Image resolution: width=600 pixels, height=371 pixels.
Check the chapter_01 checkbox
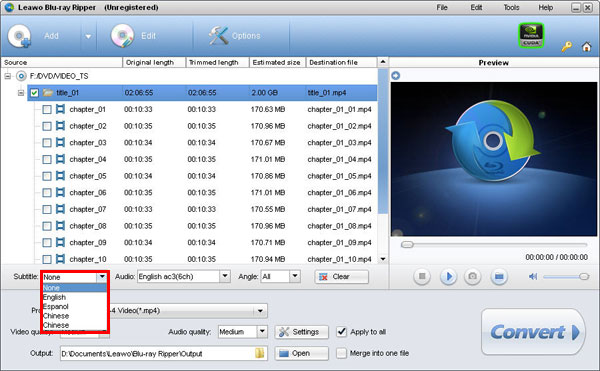click(x=47, y=110)
